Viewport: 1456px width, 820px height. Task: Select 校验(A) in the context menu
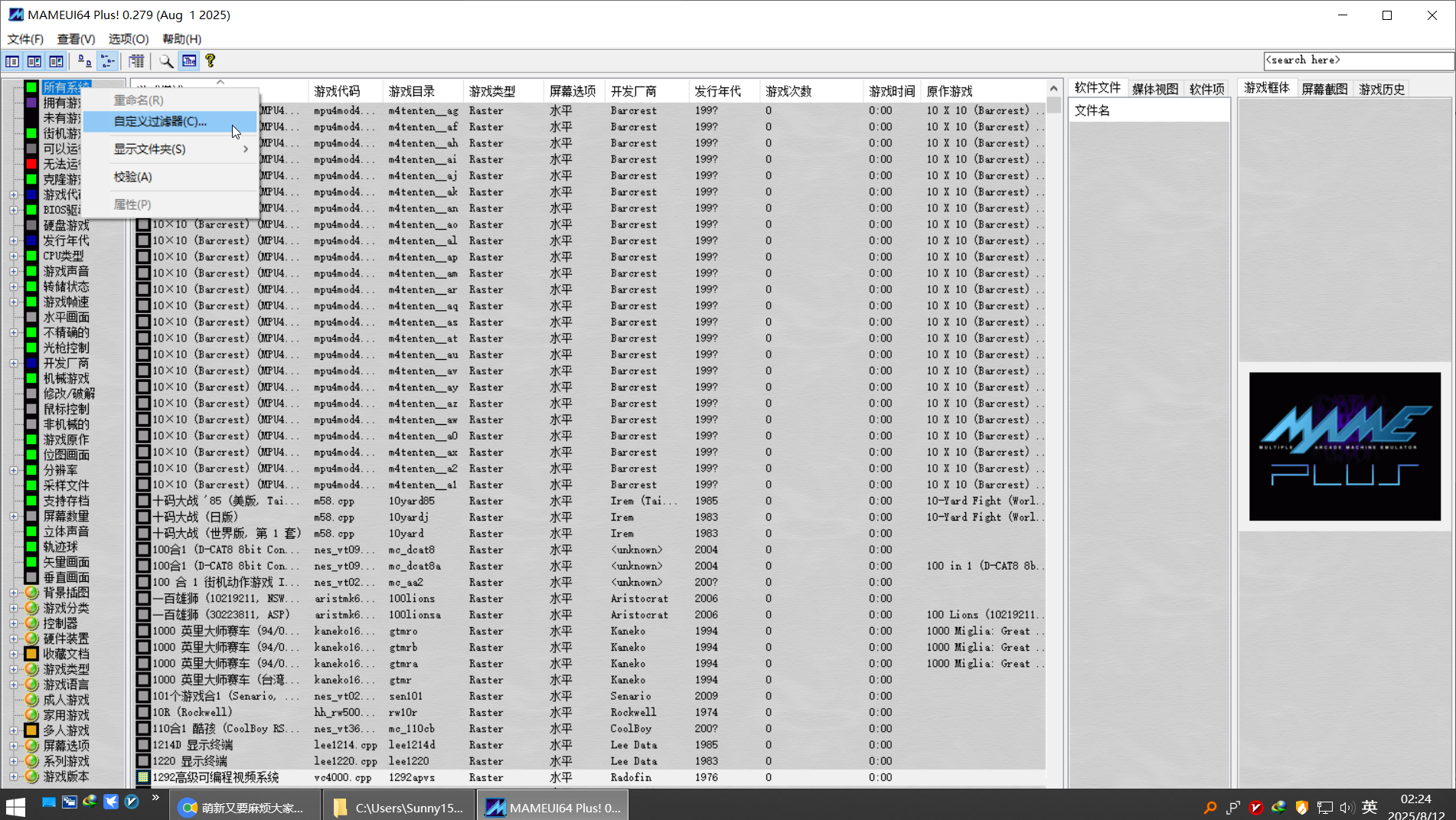169,177
